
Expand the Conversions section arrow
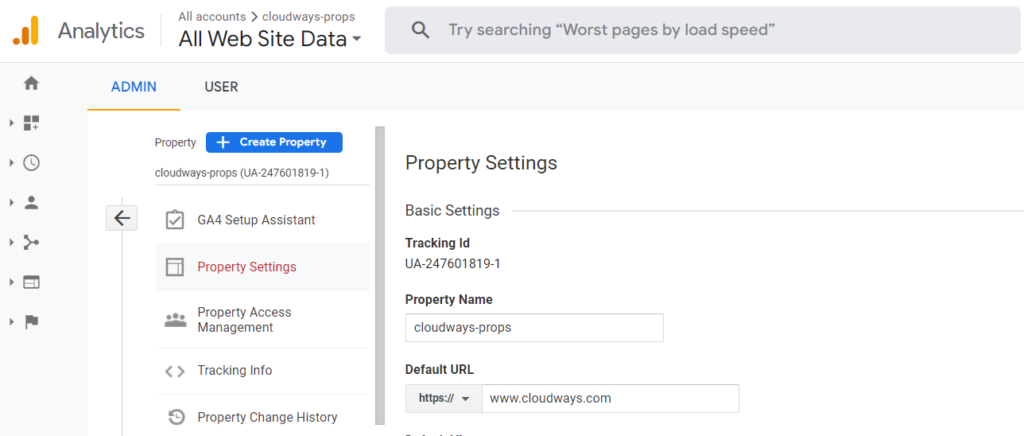pyautogui.click(x=11, y=322)
